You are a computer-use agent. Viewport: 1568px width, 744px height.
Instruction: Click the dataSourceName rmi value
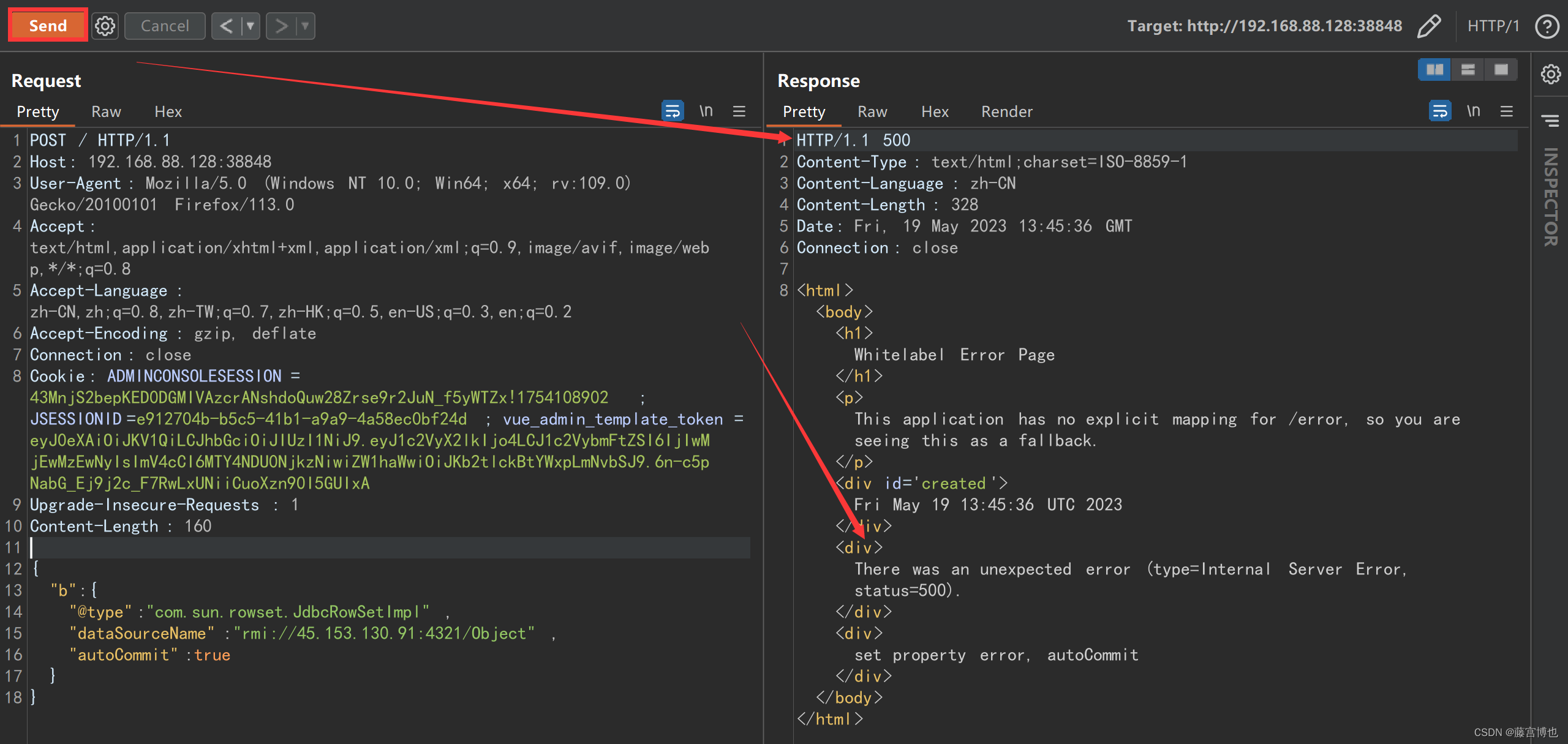384,633
